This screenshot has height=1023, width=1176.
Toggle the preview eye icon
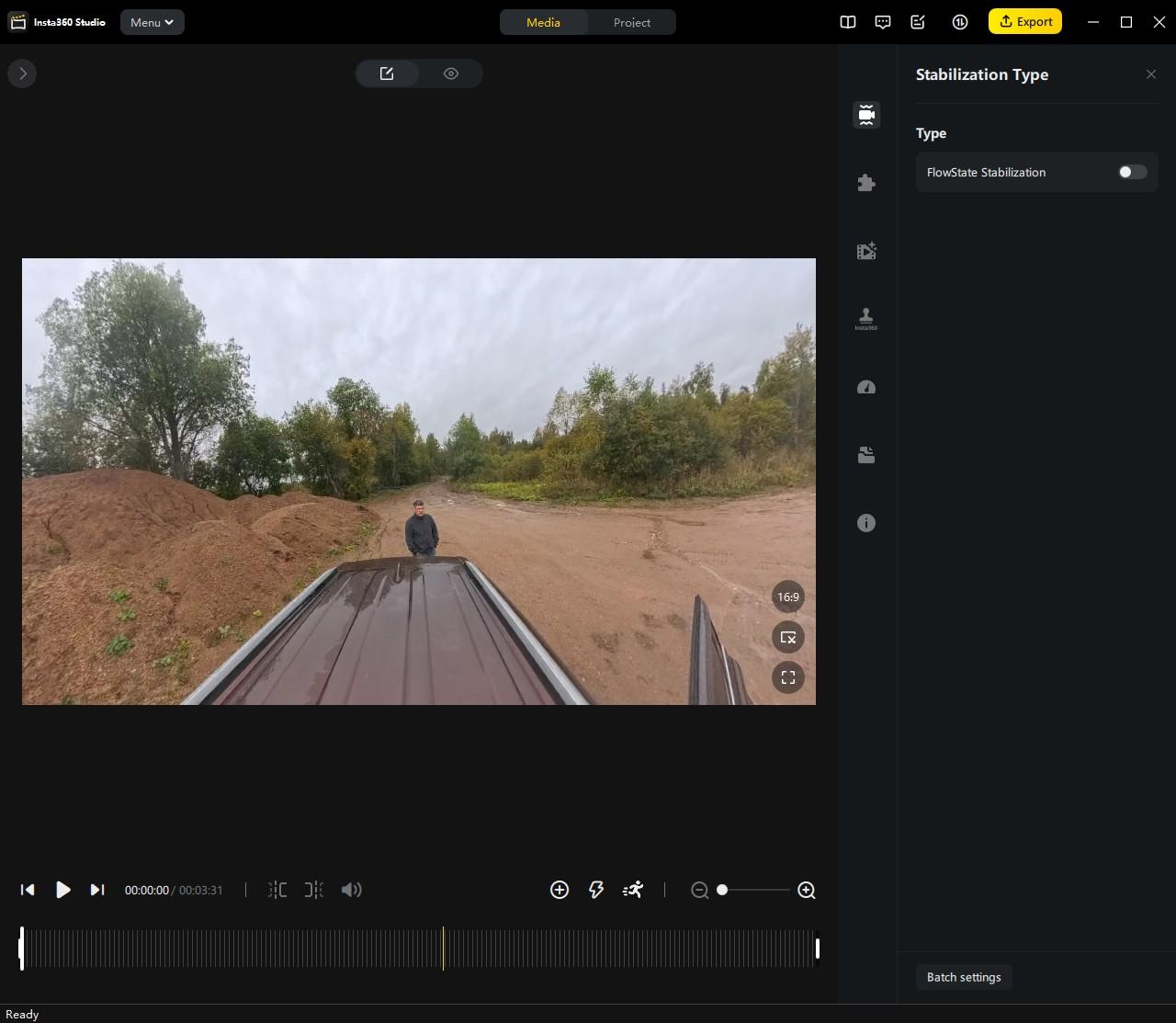point(450,73)
